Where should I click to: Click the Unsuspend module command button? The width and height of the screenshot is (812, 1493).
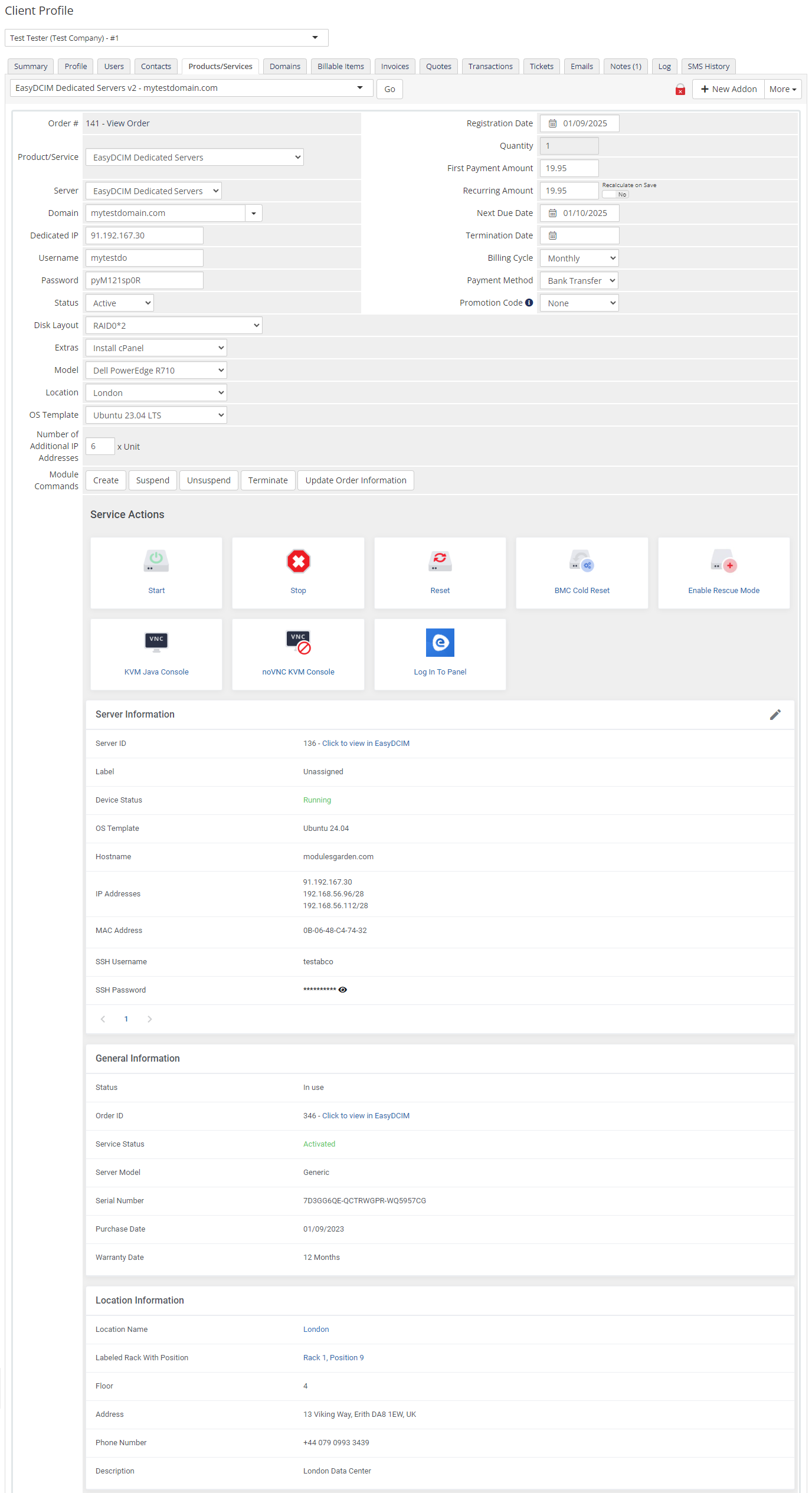[x=209, y=480]
